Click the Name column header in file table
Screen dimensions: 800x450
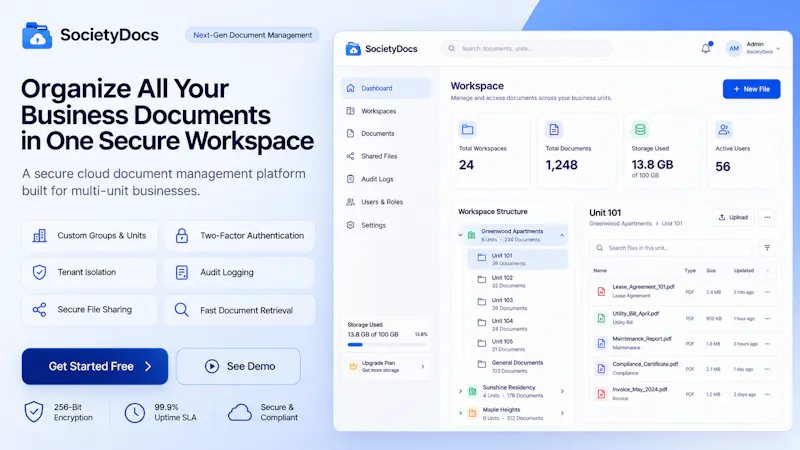coord(600,270)
